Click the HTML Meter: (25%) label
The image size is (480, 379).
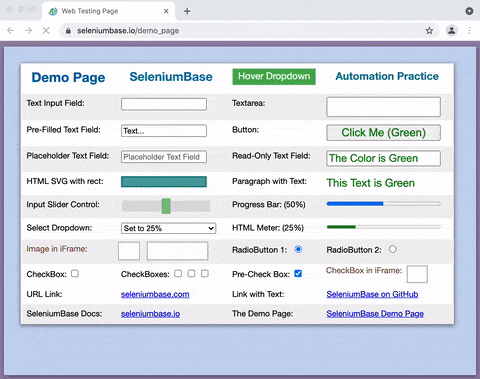[x=268, y=228]
